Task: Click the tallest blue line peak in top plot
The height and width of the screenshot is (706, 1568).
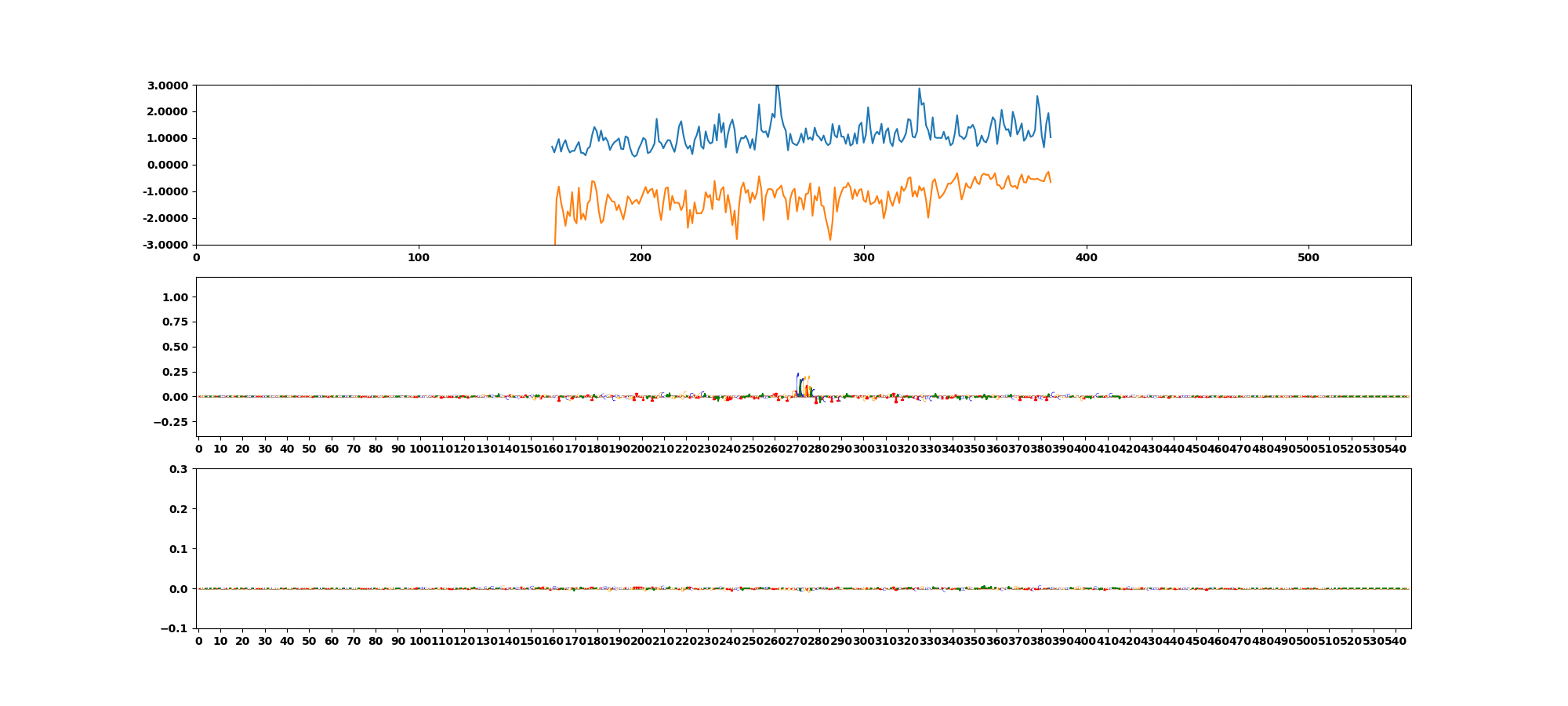Action: (776, 87)
